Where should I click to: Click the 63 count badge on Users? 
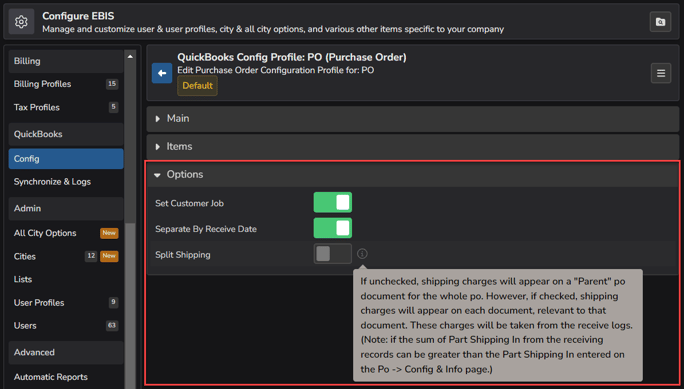click(x=112, y=325)
